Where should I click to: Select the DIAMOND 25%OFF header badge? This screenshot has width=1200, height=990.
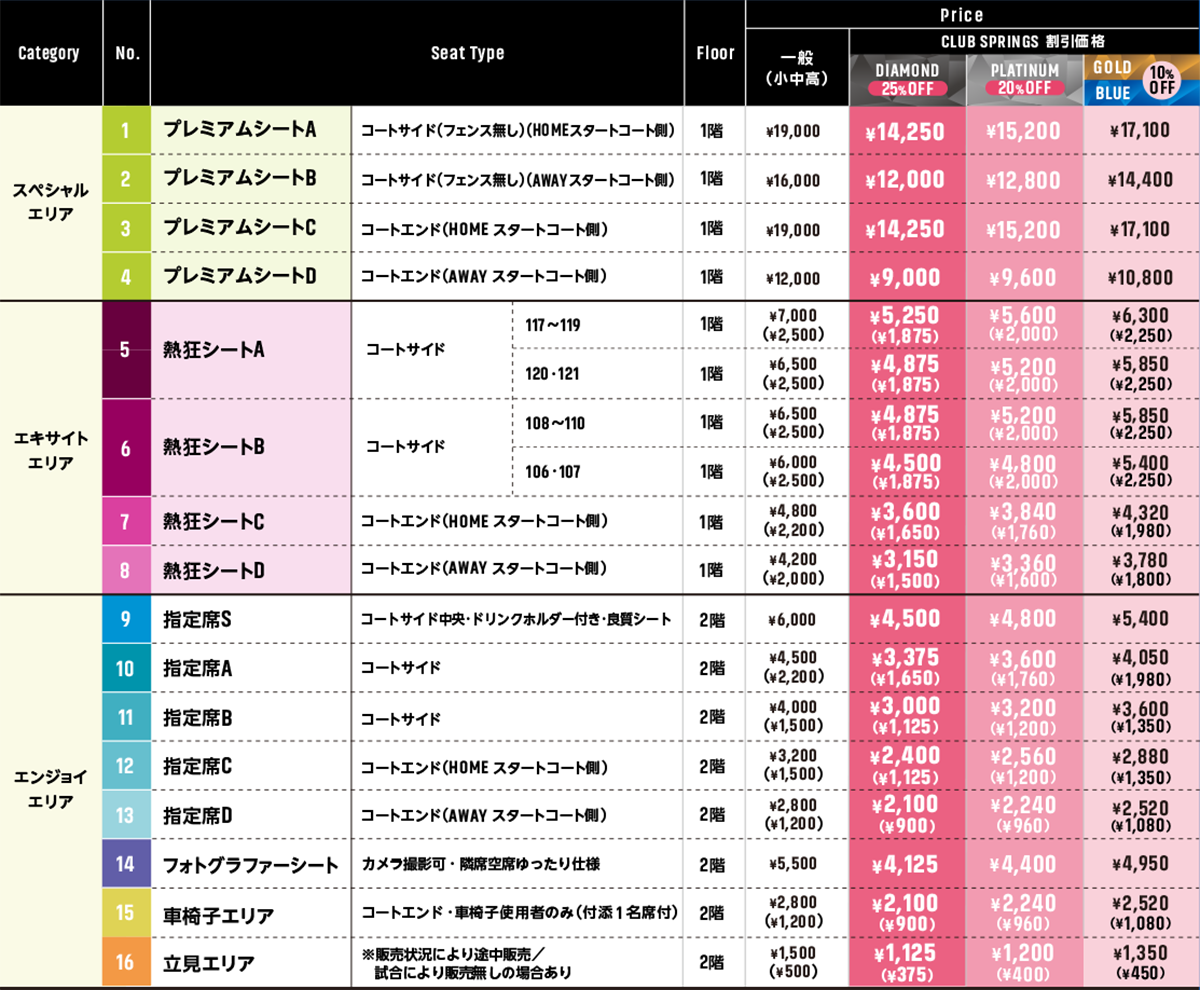907,80
